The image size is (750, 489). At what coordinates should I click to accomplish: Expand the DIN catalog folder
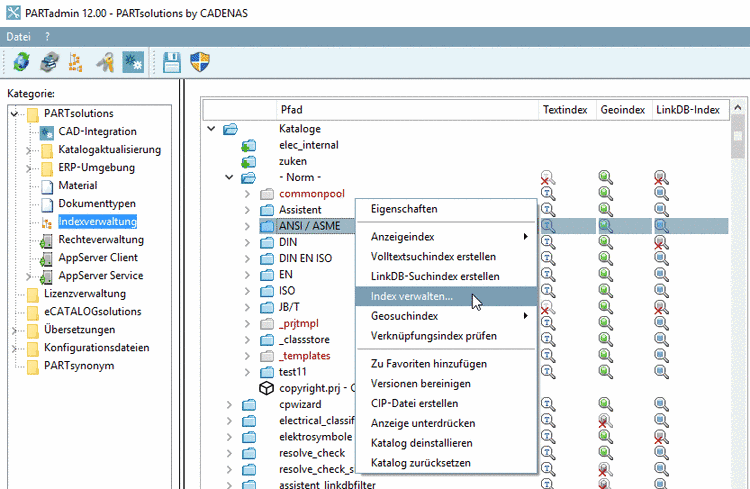click(247, 242)
